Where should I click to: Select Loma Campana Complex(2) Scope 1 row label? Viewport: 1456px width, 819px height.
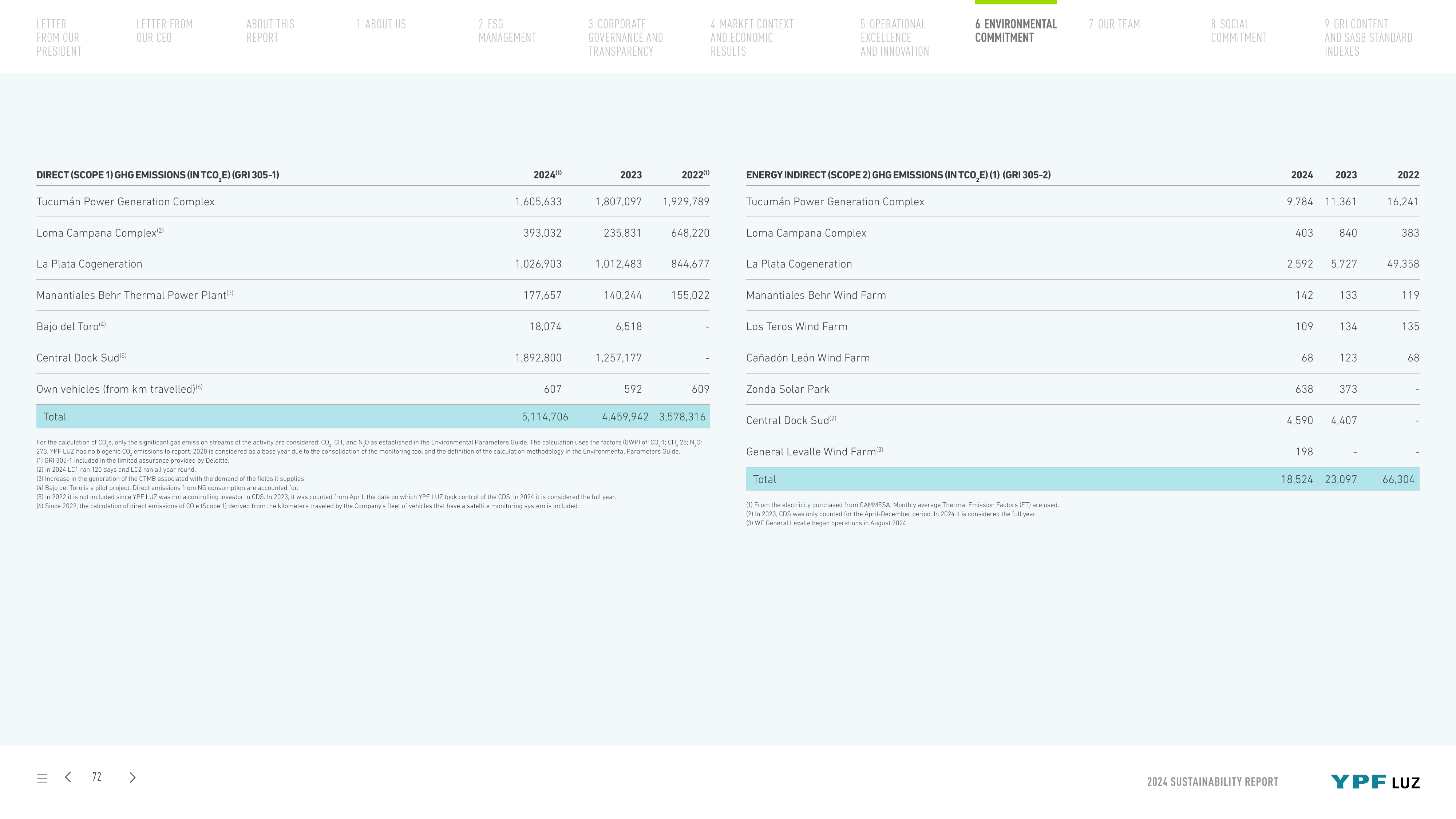[100, 233]
